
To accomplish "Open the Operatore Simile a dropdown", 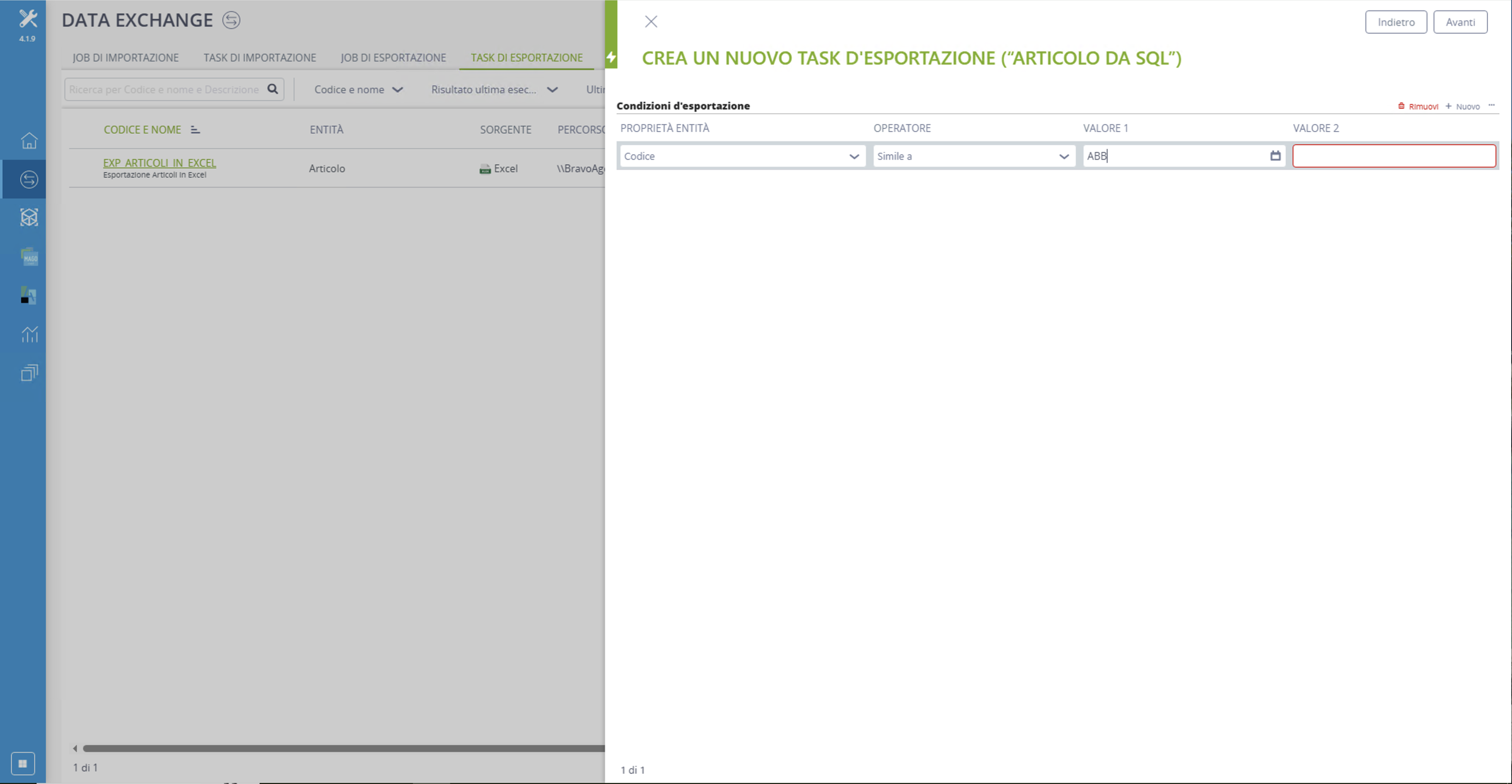I will coord(974,156).
